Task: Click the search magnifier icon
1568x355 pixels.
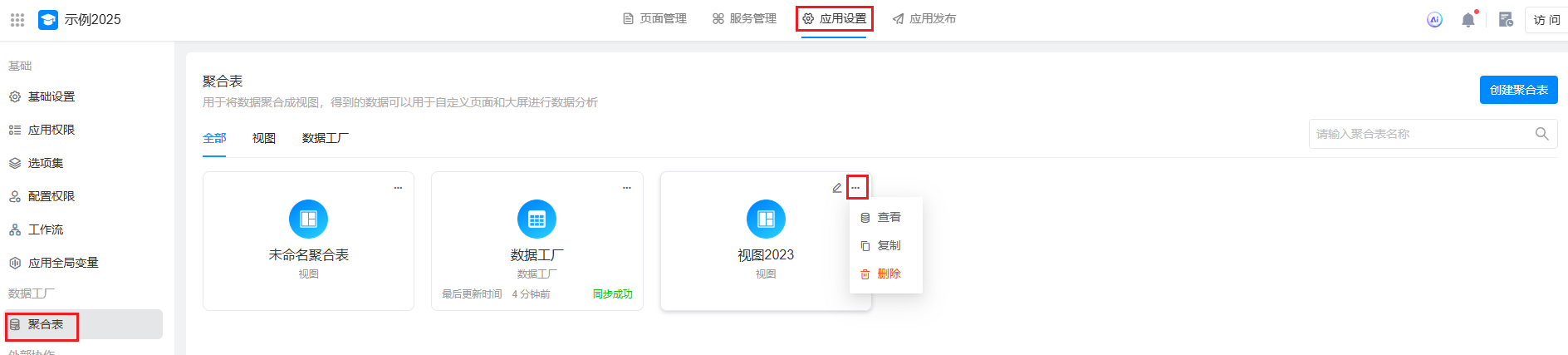Action: click(x=1541, y=134)
